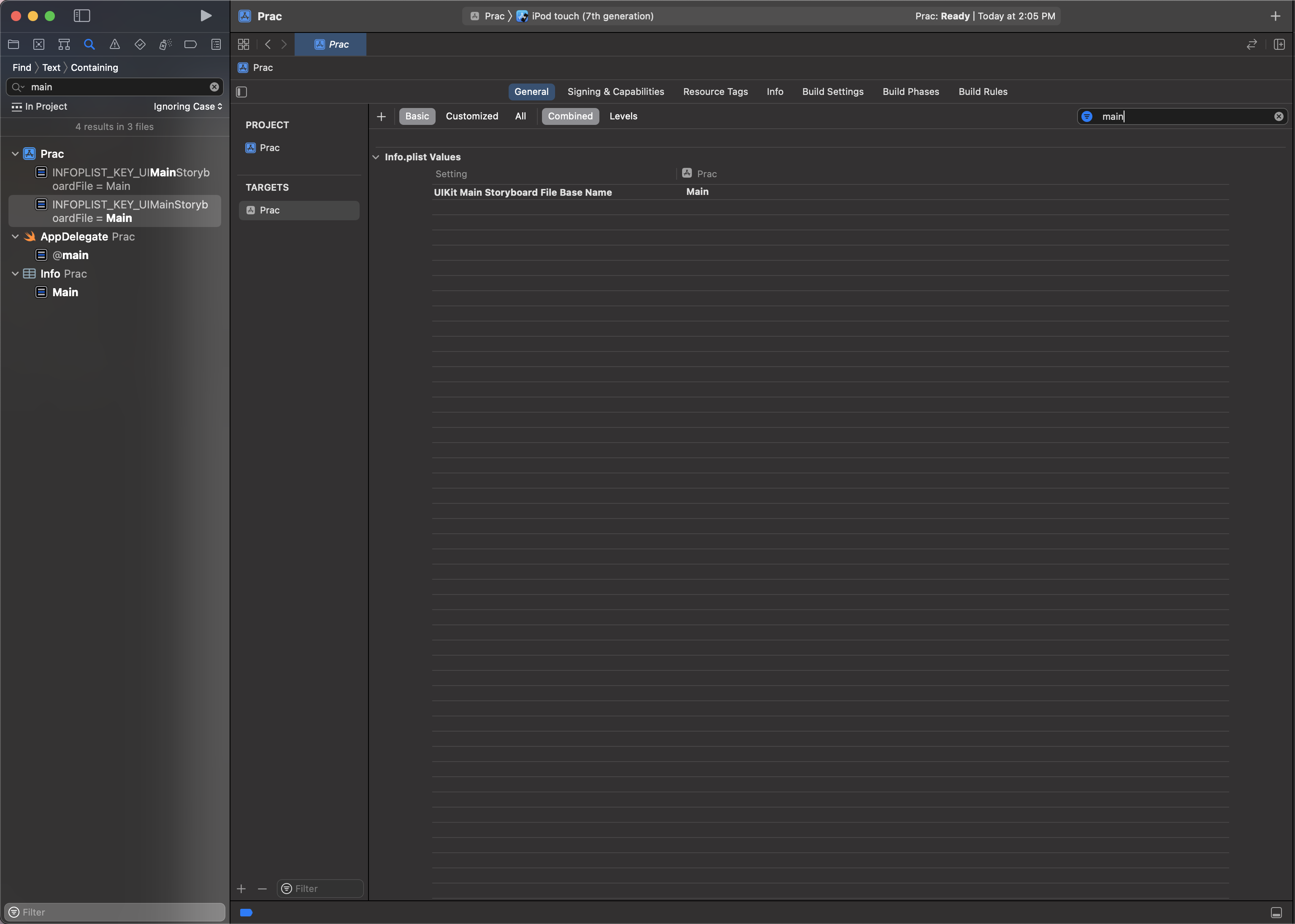
Task: Show Basic build settings
Action: [417, 116]
